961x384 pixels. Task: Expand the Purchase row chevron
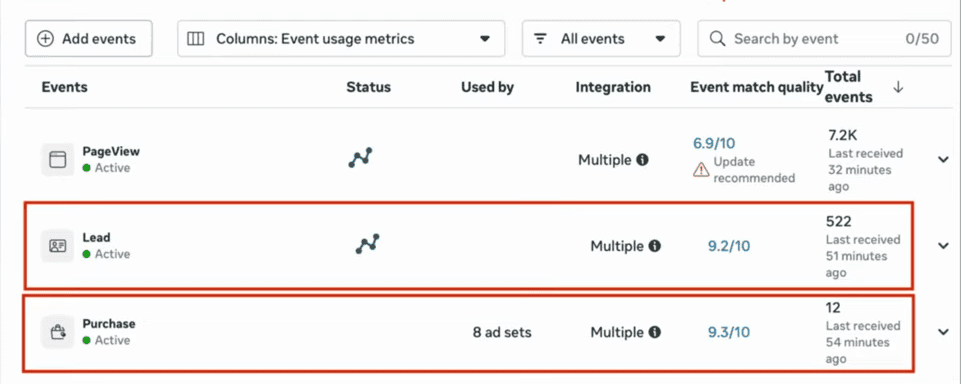pyautogui.click(x=943, y=332)
